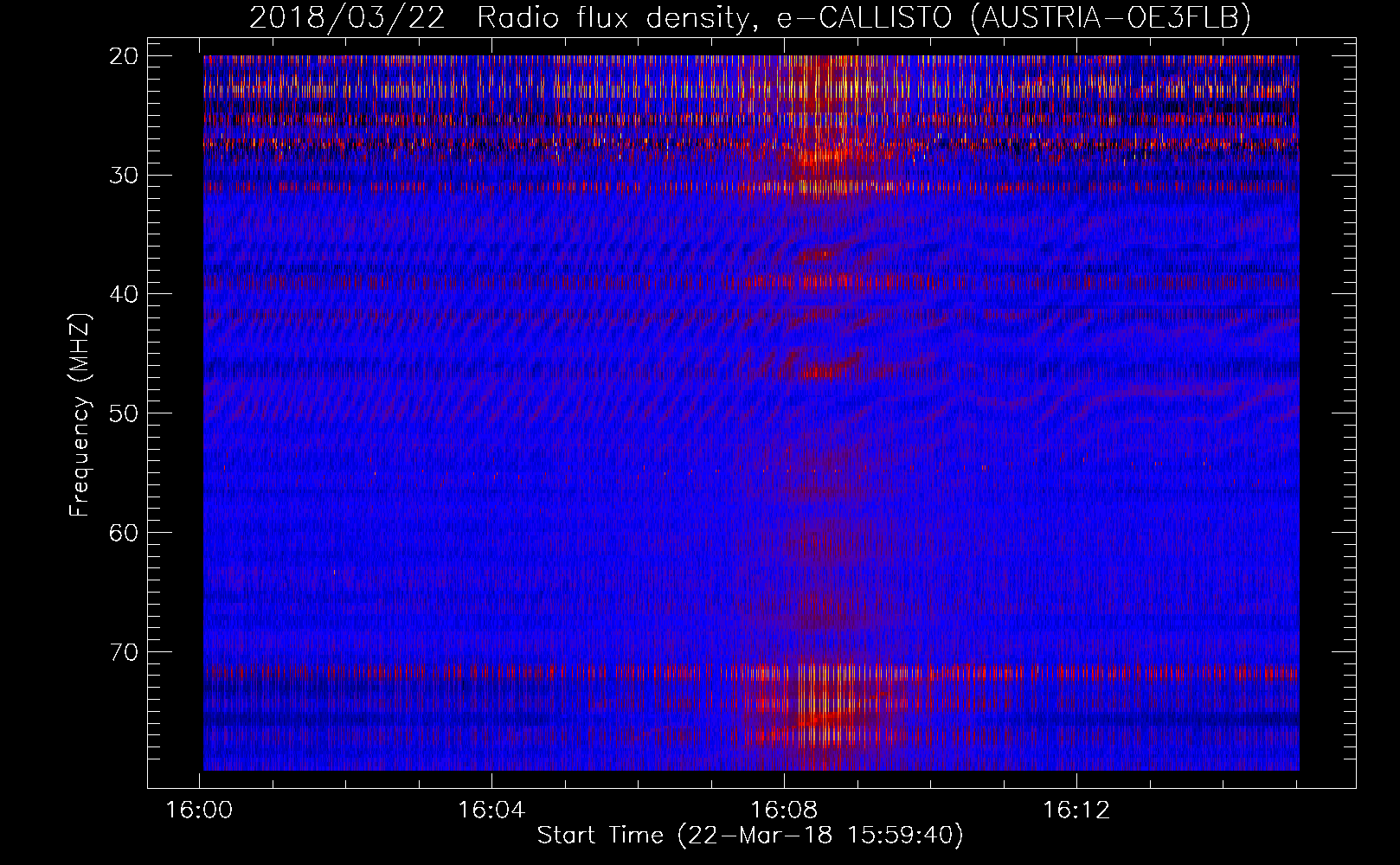Click the "Start Time (22-Mar-18 15:59:40)" label
The image size is (1400, 865).
(750, 836)
